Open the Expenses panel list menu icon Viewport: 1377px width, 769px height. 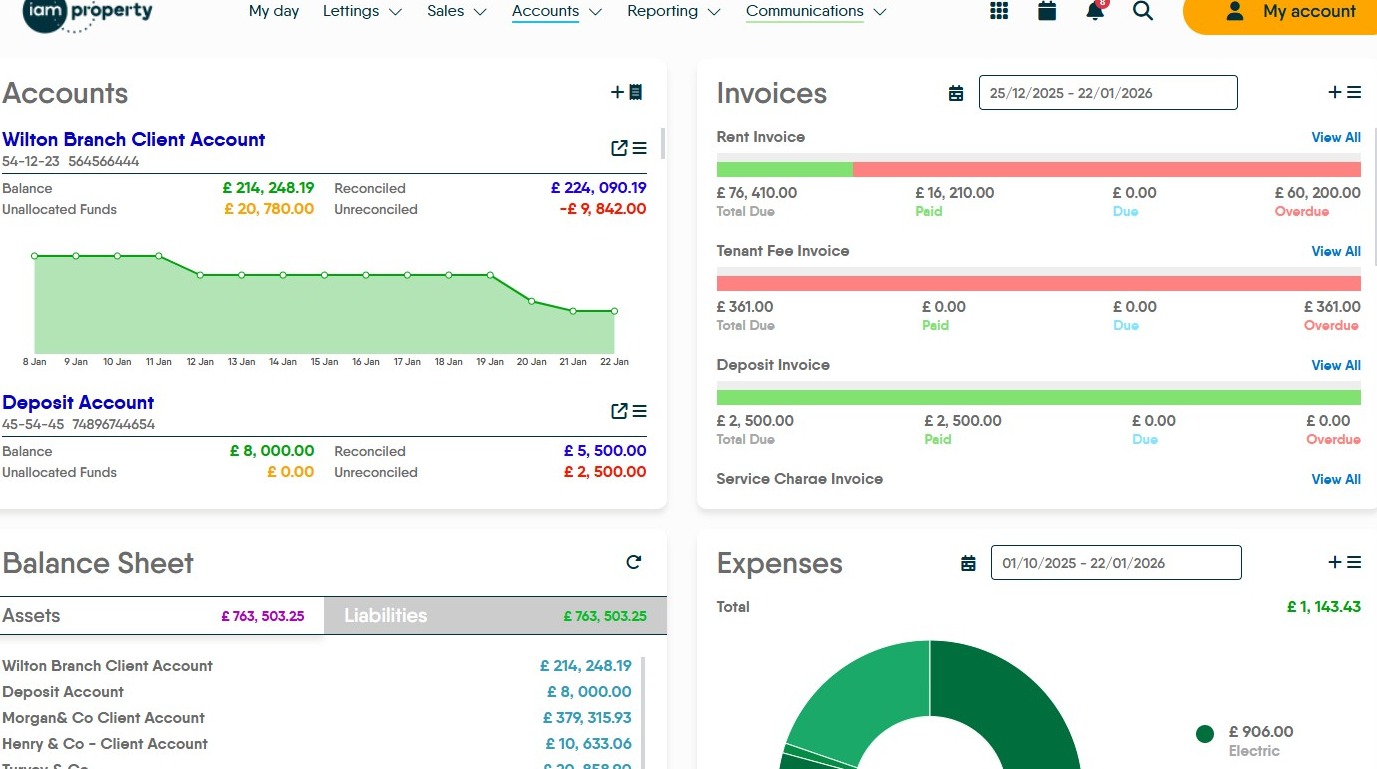(x=1353, y=562)
